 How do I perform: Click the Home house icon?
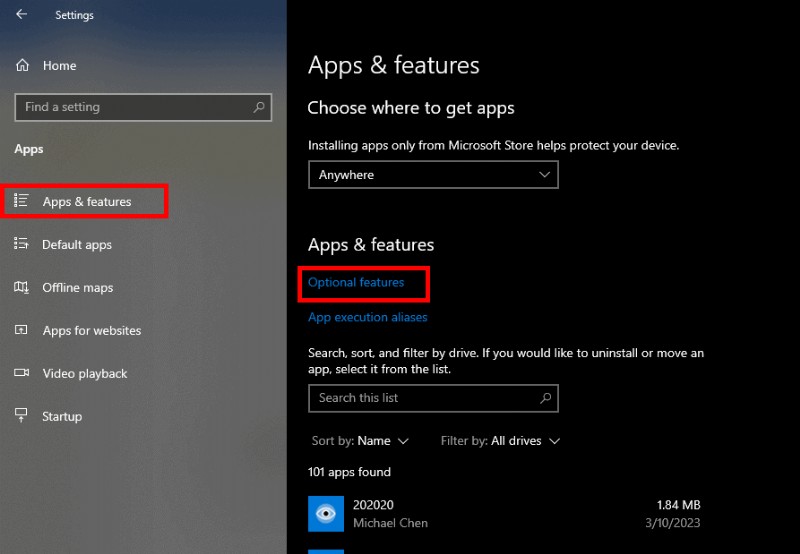tap(22, 65)
